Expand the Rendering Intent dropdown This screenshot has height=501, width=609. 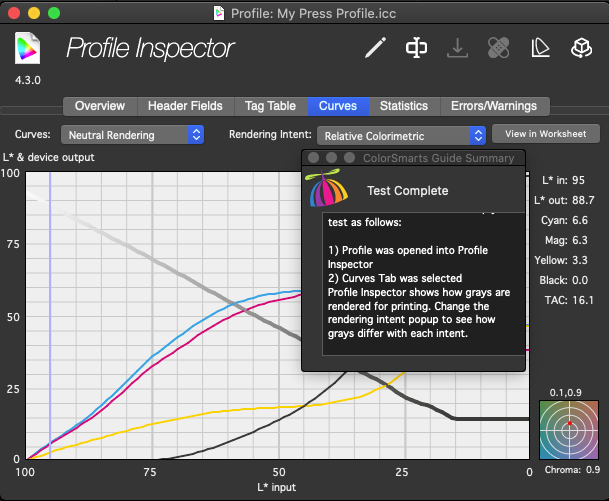(401, 134)
